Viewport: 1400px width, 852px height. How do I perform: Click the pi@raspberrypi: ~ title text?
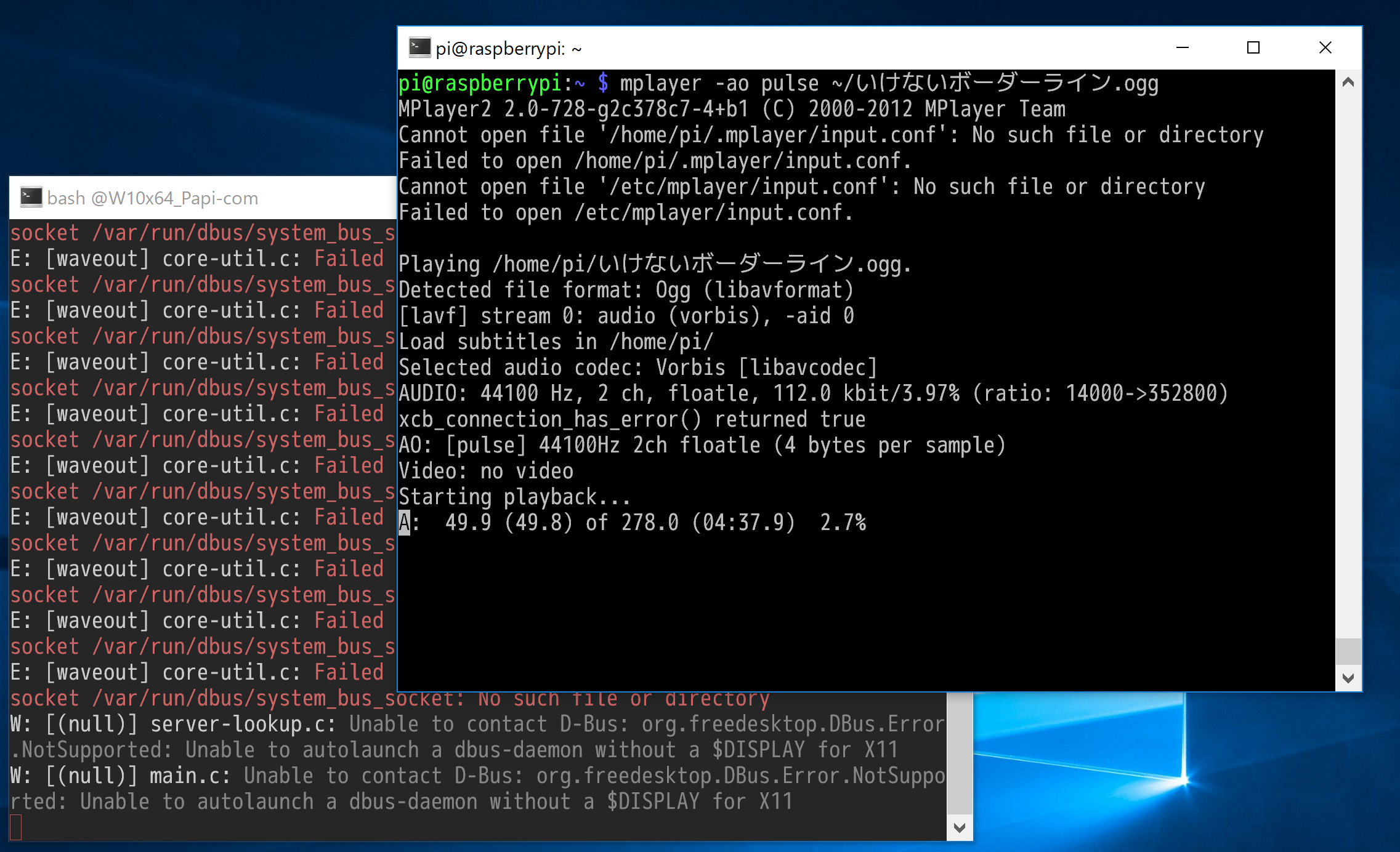pyautogui.click(x=508, y=49)
